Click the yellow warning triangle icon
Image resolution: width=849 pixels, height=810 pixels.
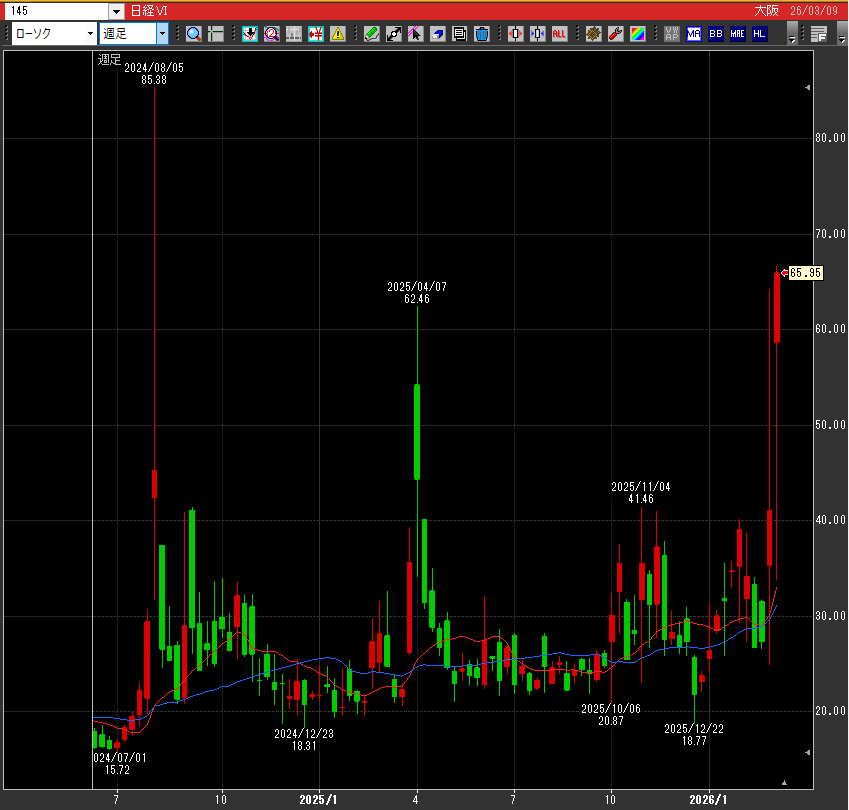pyautogui.click(x=338, y=34)
